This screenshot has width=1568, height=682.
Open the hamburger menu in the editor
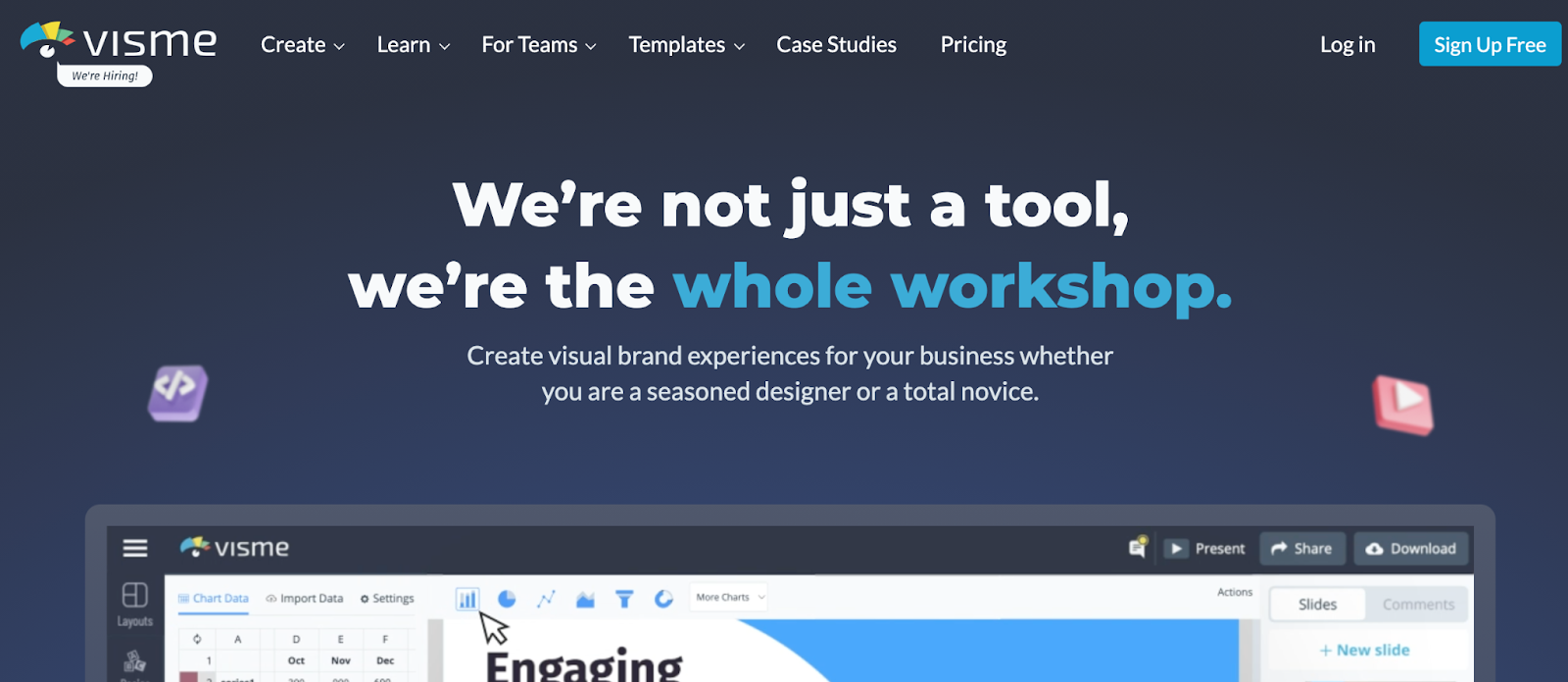tap(135, 549)
